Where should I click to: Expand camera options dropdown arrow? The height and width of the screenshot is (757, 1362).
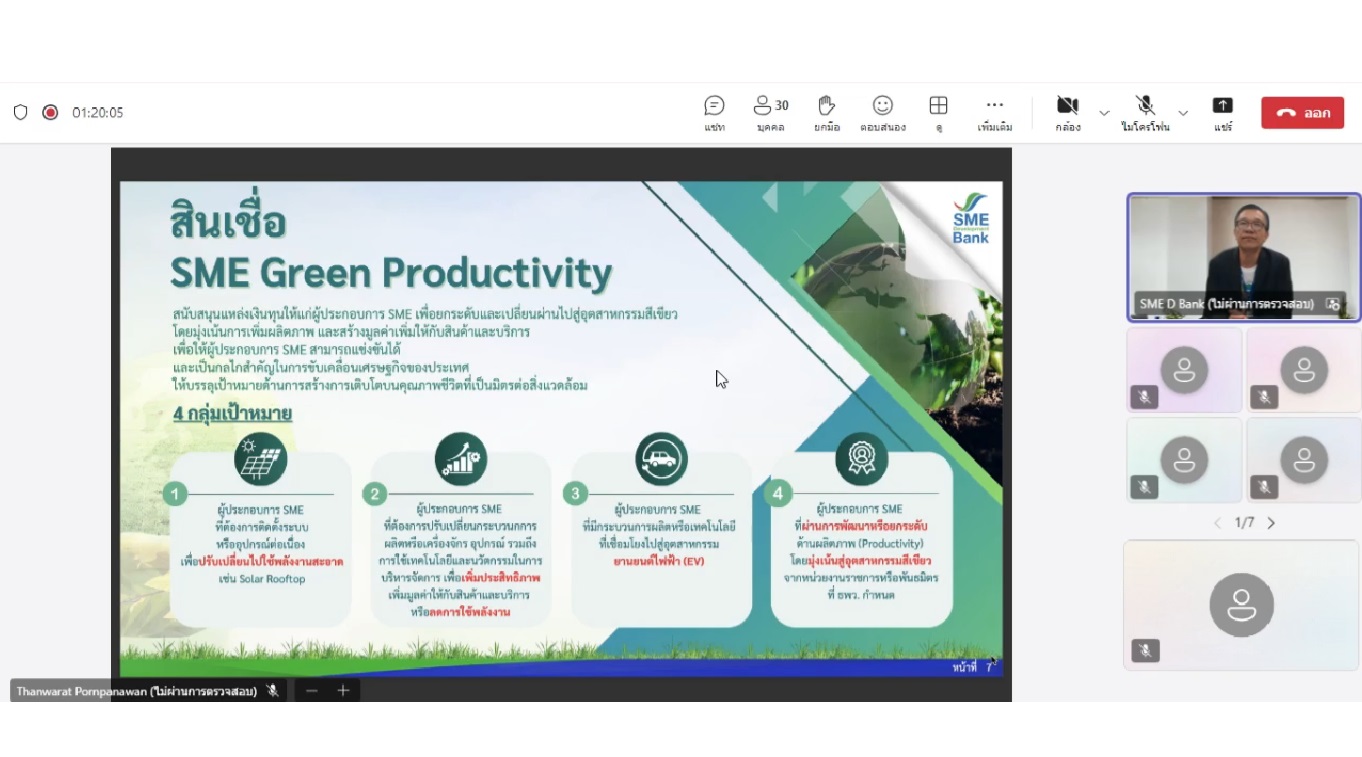[x=1104, y=113]
